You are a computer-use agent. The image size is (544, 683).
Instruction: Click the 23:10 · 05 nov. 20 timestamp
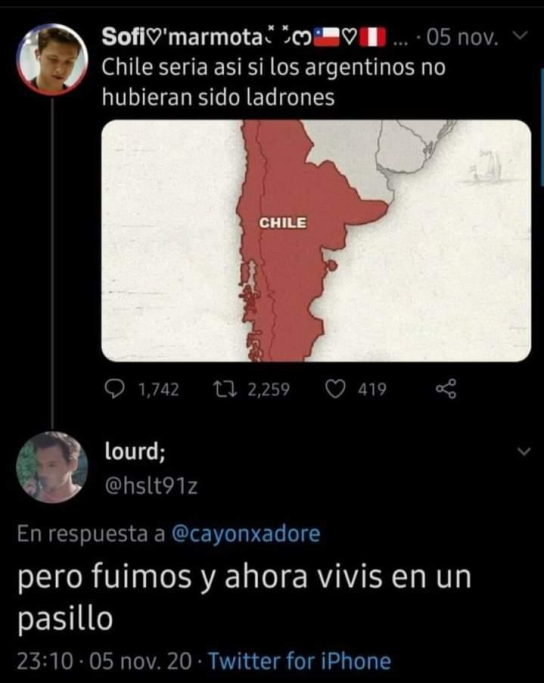(104, 661)
